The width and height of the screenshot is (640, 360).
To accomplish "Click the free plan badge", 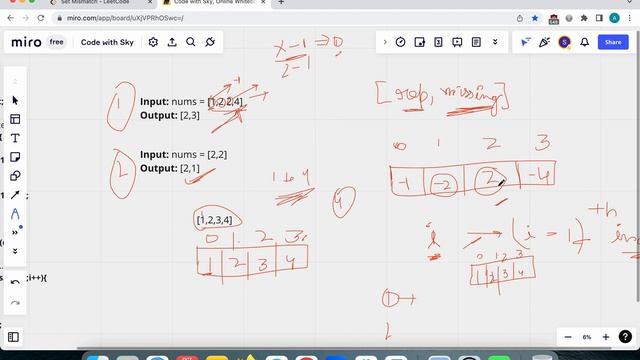I will tap(56, 42).
